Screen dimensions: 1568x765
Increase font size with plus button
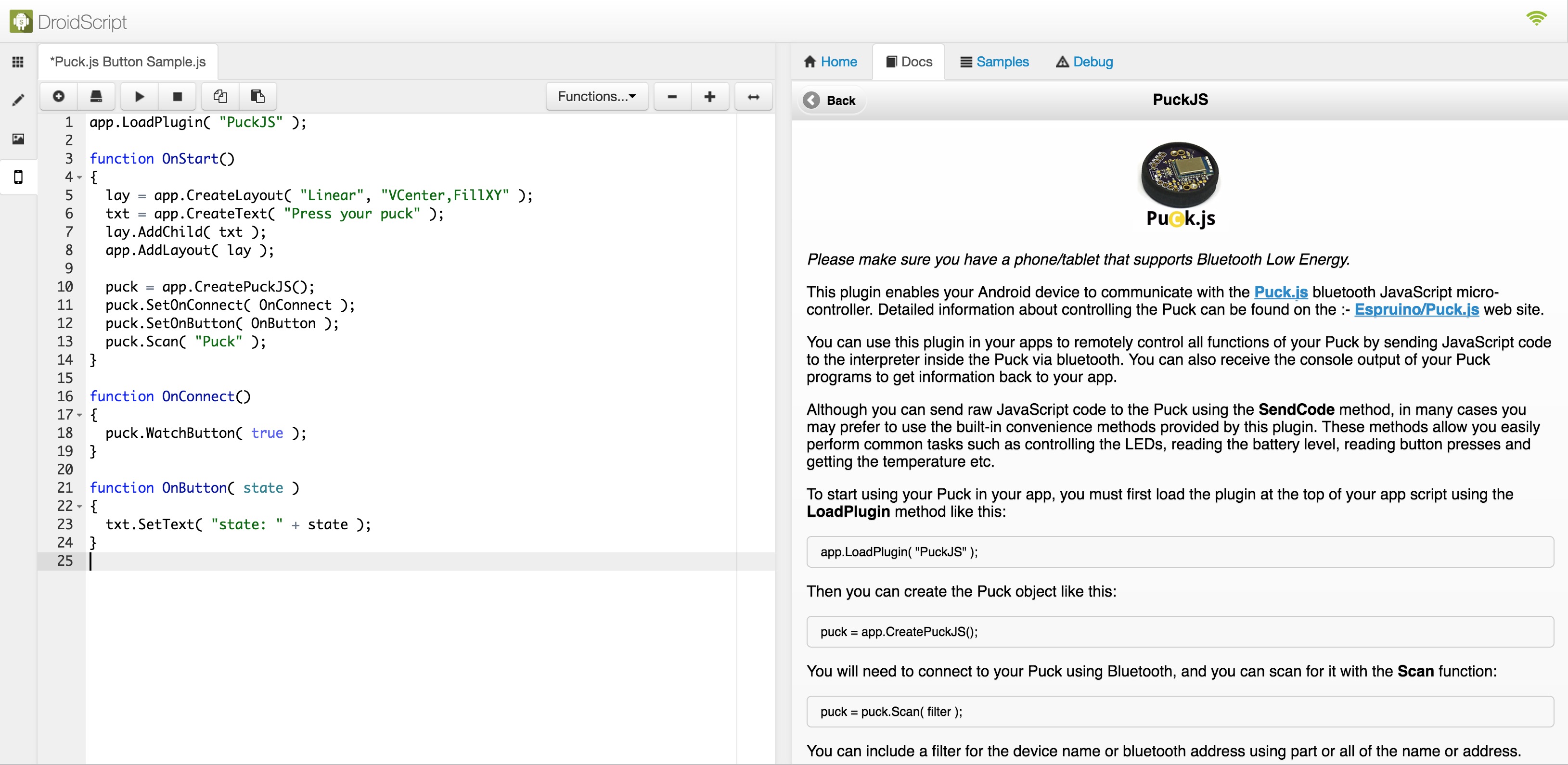click(x=710, y=96)
